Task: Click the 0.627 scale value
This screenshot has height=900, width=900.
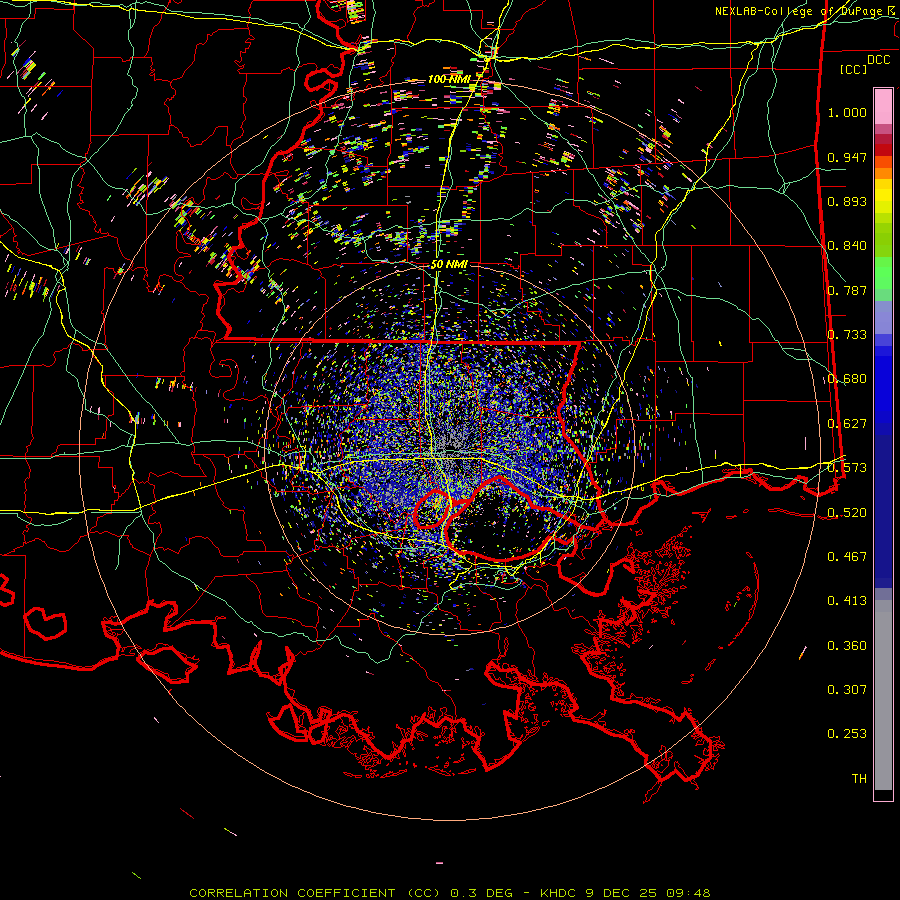Action: pos(847,424)
